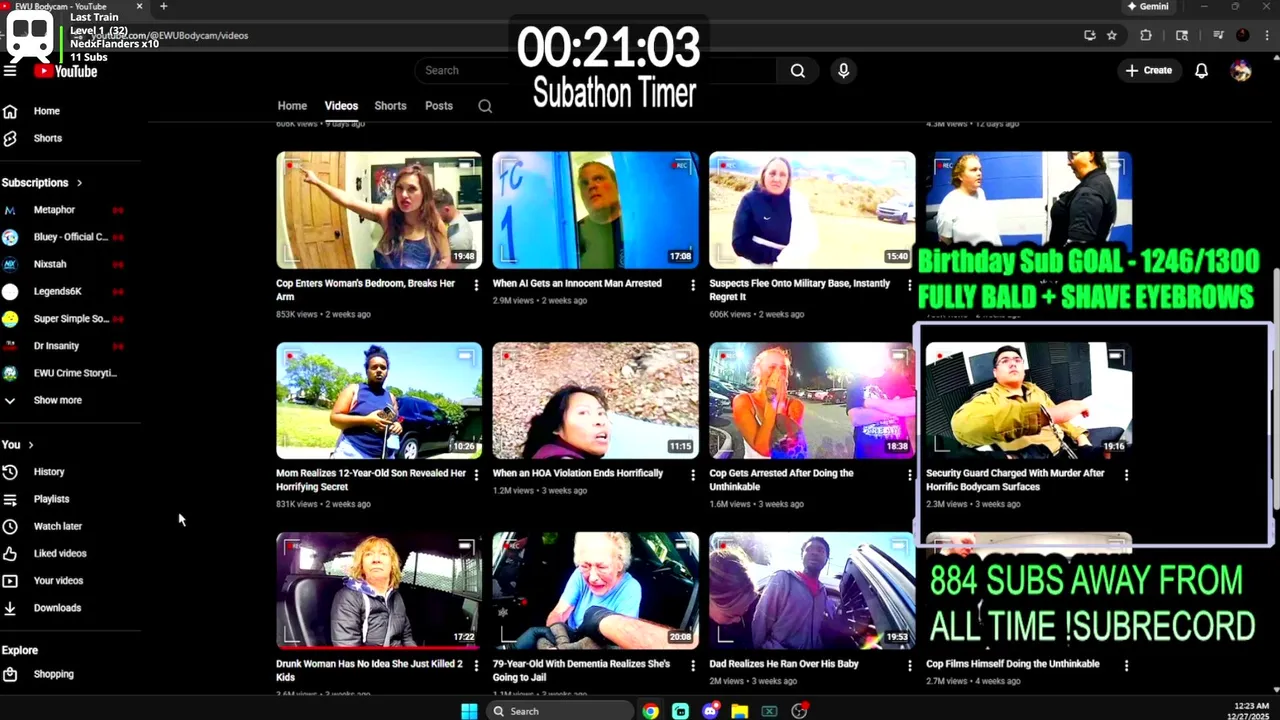Screen dimensions: 1280x720
Task: Click the YouTube search input field
Action: pyautogui.click(x=595, y=71)
